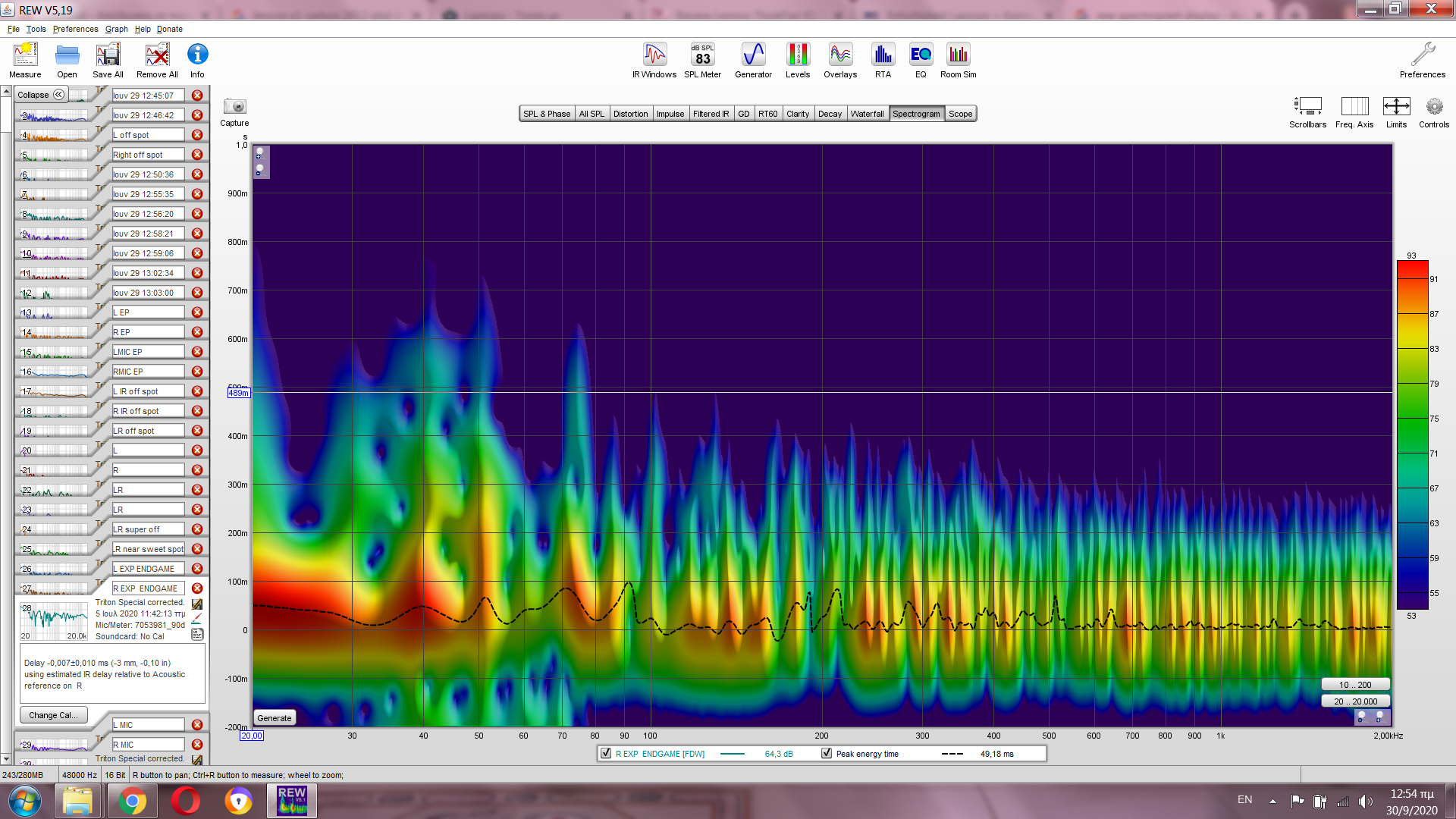Click the Change Cal... button
1456x819 pixels.
pos(53,715)
